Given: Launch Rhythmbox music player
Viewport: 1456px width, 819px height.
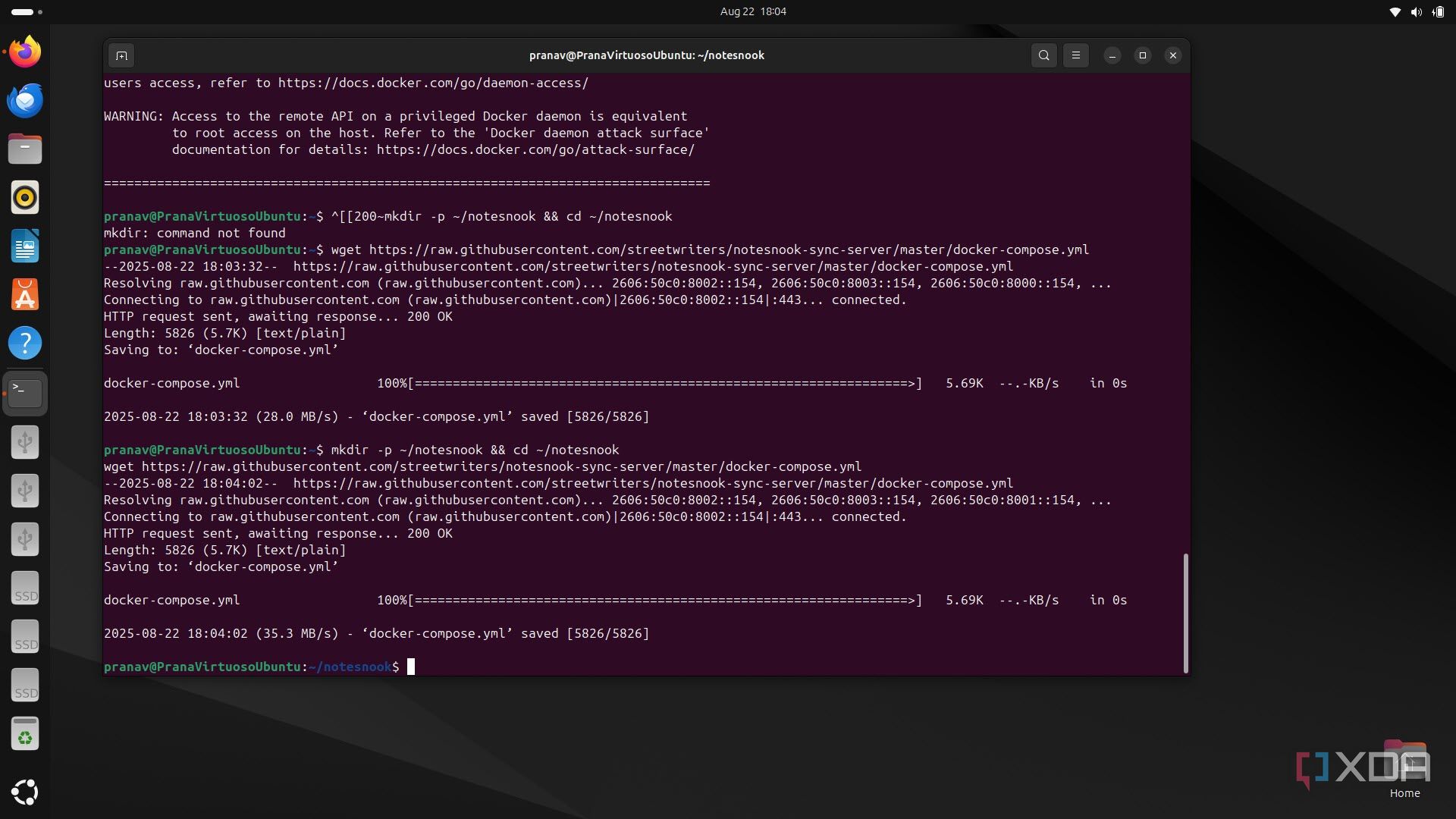Looking at the screenshot, I should click(25, 197).
